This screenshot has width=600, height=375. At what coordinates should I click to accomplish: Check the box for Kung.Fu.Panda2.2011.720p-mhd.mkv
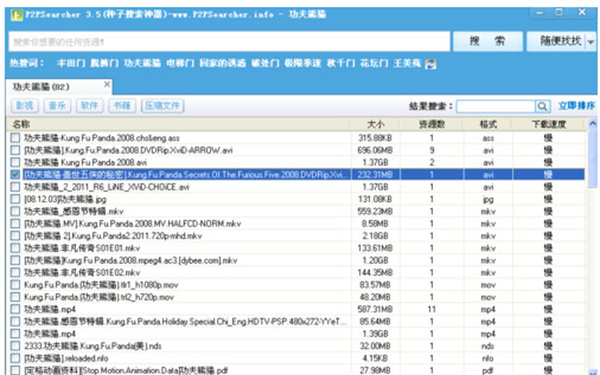pyautogui.click(x=15, y=236)
